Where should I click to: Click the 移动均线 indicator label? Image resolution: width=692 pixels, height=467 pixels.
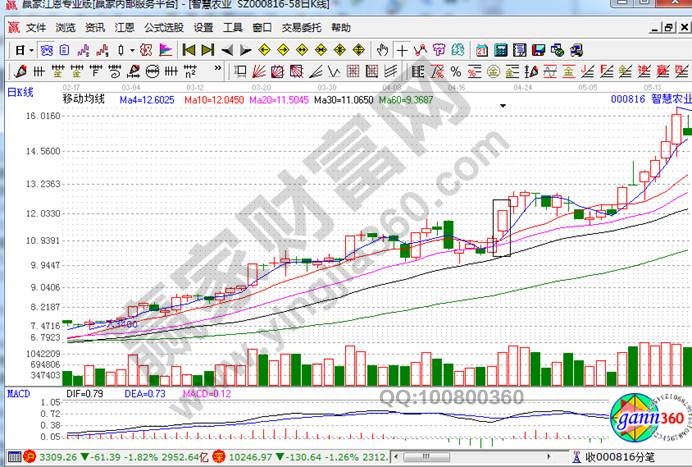tap(84, 100)
